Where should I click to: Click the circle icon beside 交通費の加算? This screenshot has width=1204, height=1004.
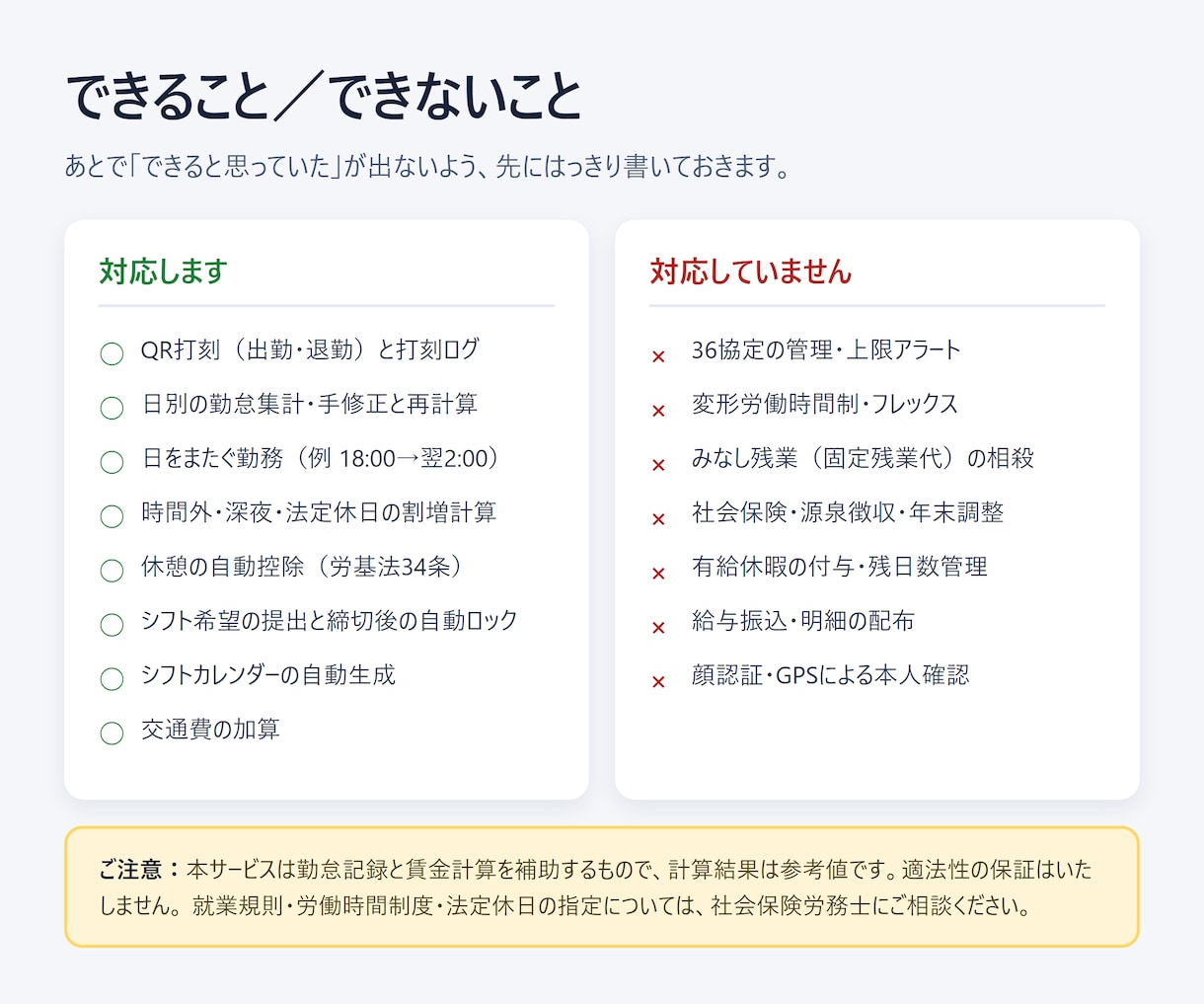click(112, 734)
